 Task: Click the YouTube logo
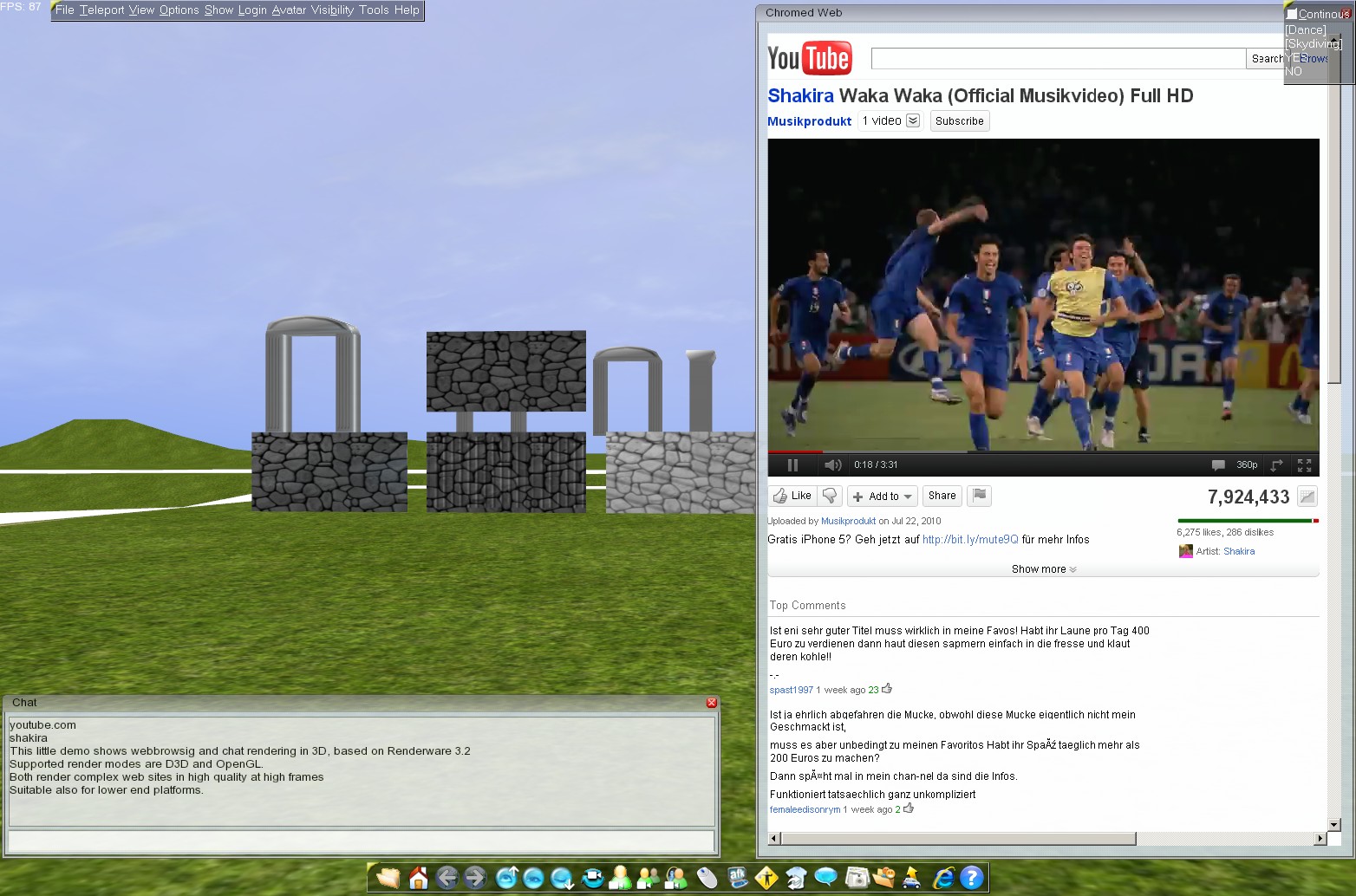tap(810, 58)
